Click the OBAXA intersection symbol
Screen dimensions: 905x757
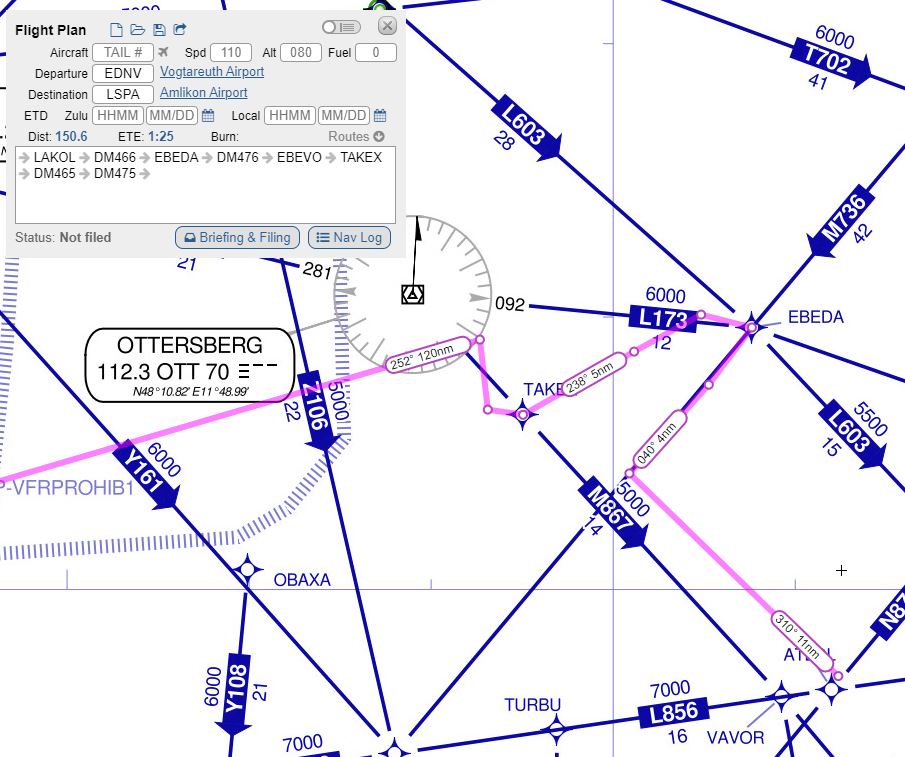(x=248, y=570)
